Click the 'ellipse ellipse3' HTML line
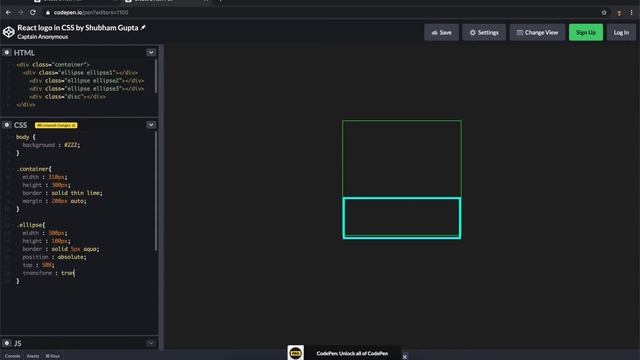This screenshot has height=360, width=640. tap(87, 89)
